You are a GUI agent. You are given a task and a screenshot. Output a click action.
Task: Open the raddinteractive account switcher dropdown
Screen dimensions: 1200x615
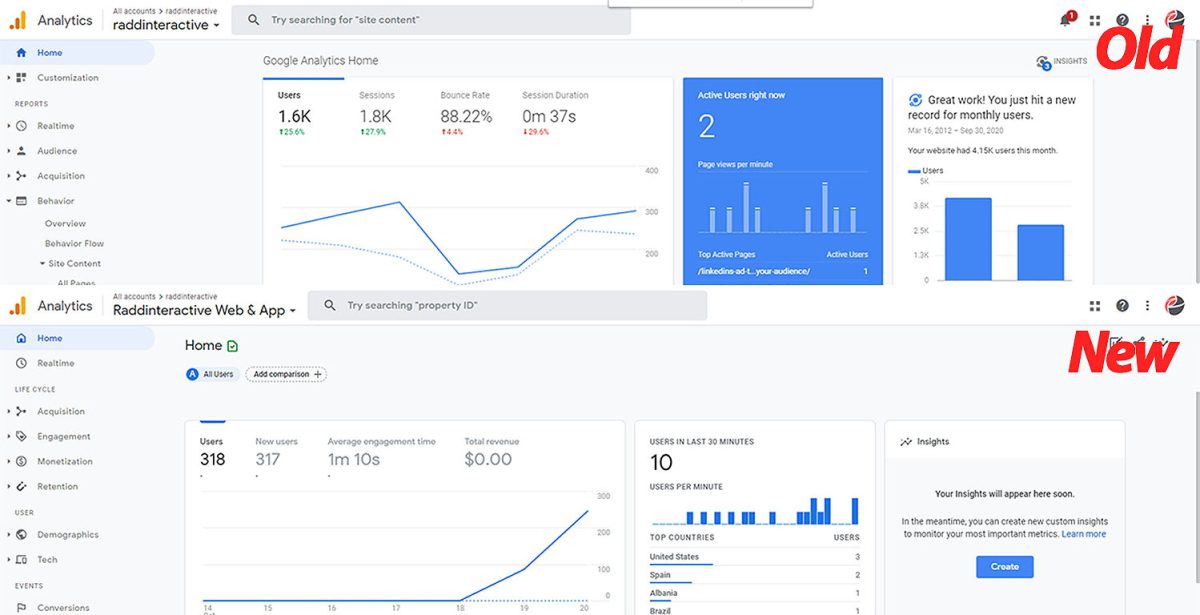165,24
